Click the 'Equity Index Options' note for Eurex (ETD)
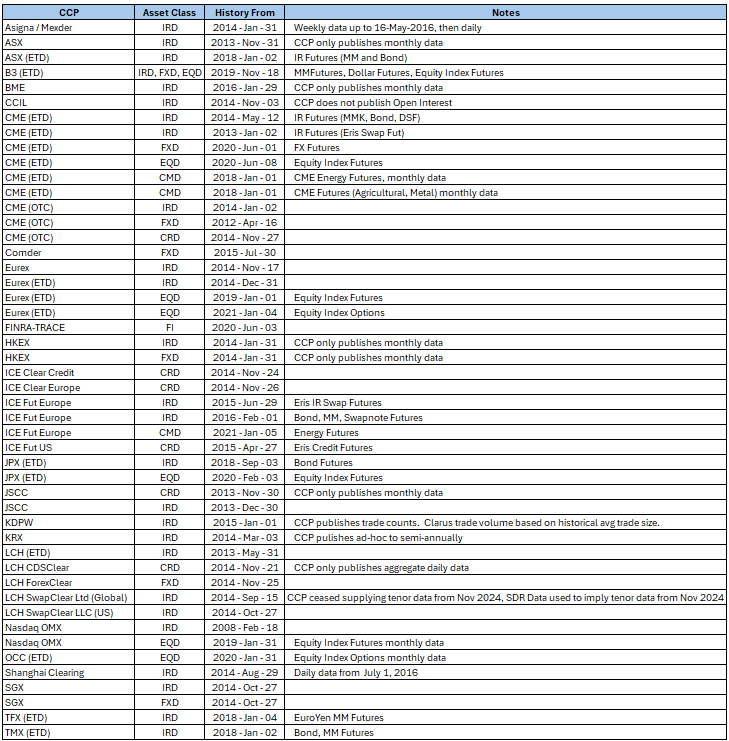 (506, 313)
